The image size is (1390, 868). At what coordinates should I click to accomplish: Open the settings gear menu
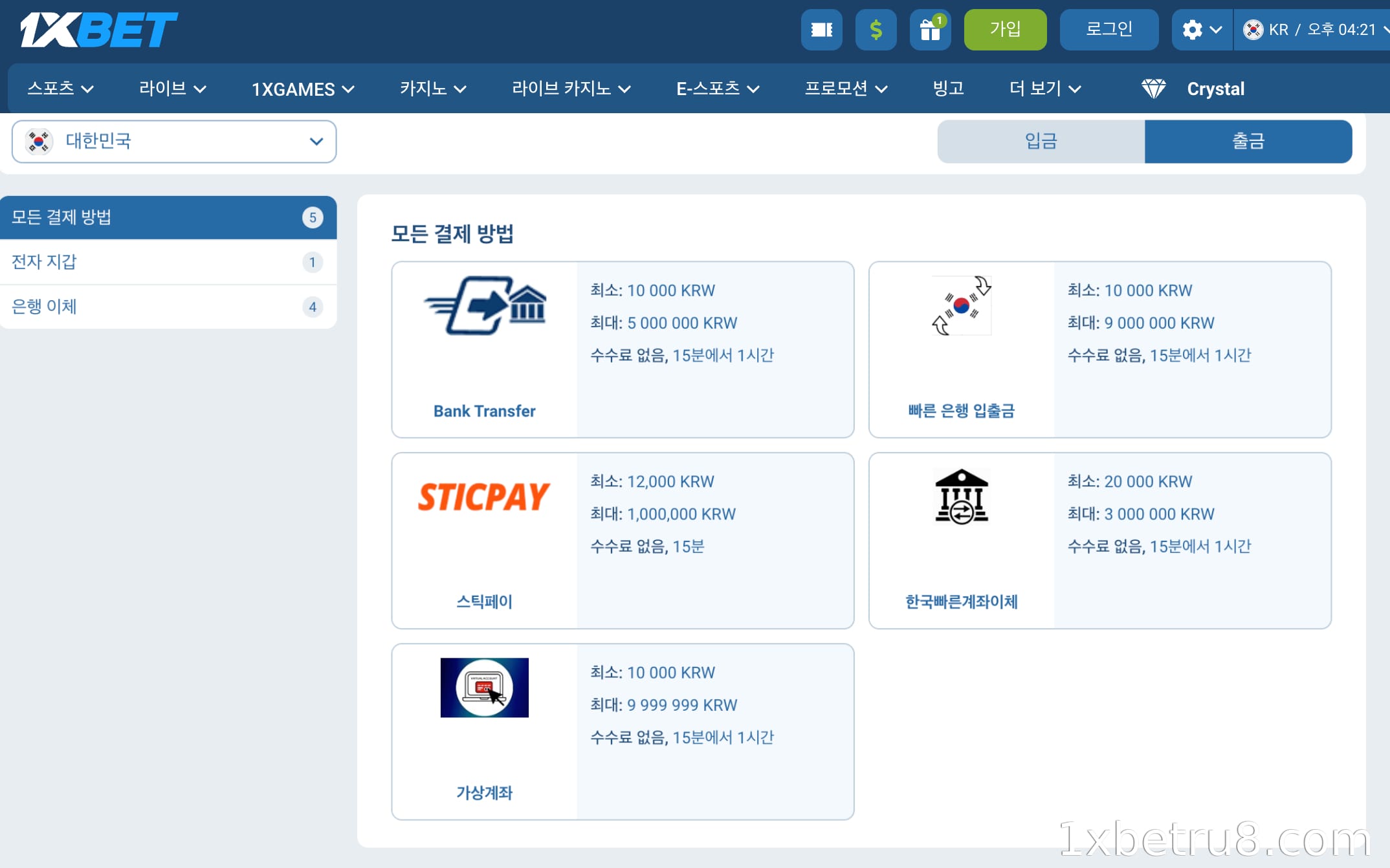coord(1202,30)
